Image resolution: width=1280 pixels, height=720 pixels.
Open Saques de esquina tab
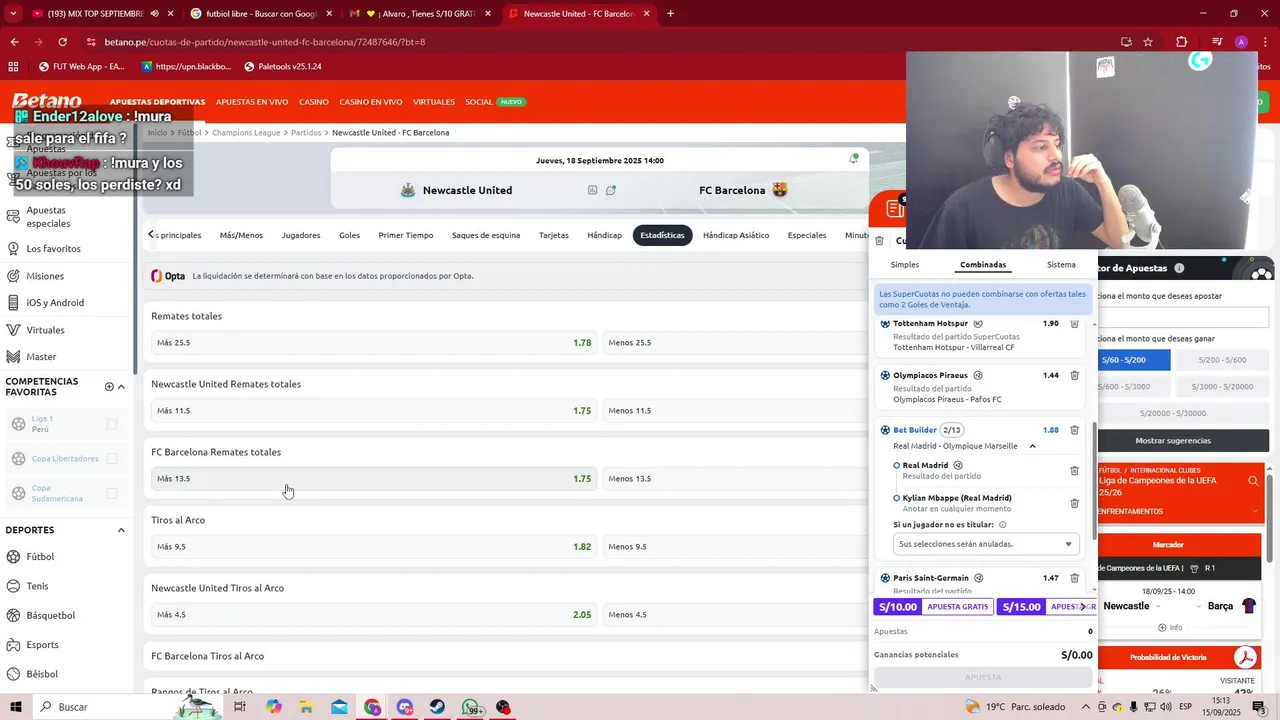click(486, 235)
